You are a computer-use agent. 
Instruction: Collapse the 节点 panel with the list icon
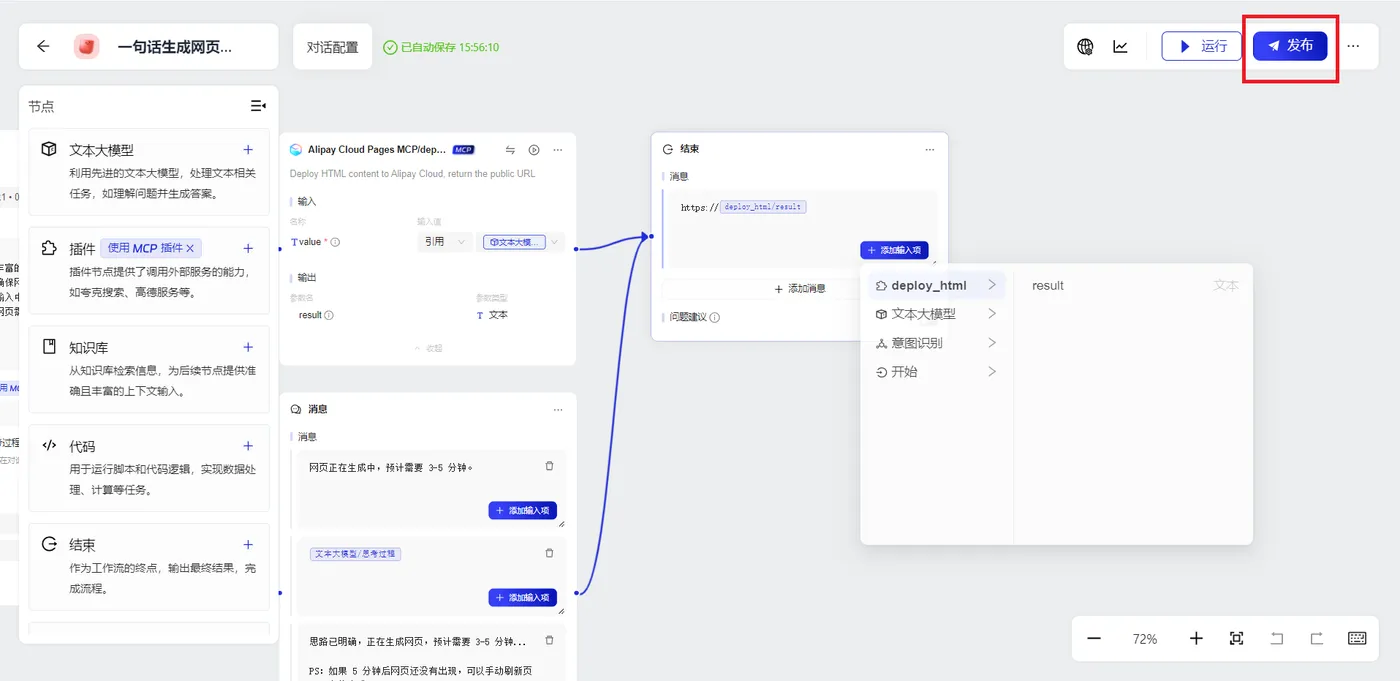258,106
